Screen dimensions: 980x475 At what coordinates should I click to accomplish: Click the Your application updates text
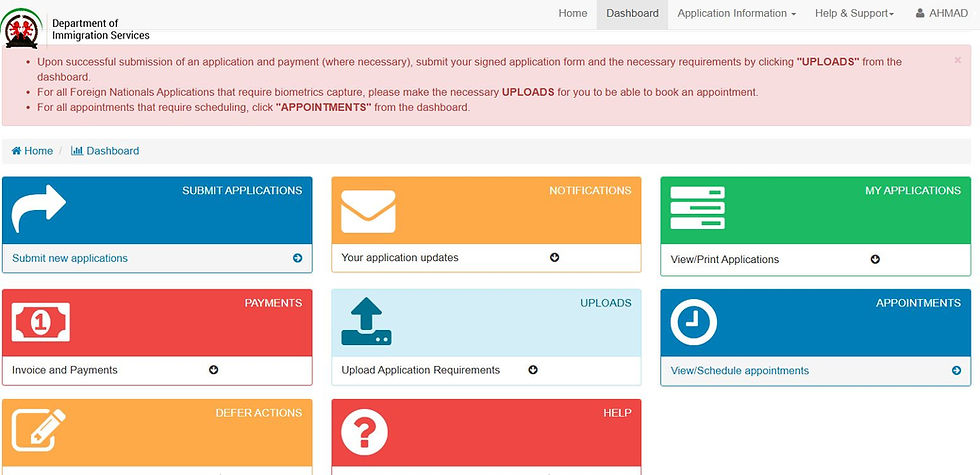pyautogui.click(x=399, y=258)
